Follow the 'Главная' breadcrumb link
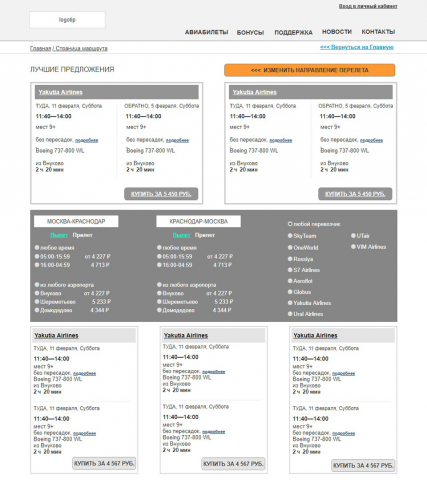The image size is (427, 480). pos(40,48)
